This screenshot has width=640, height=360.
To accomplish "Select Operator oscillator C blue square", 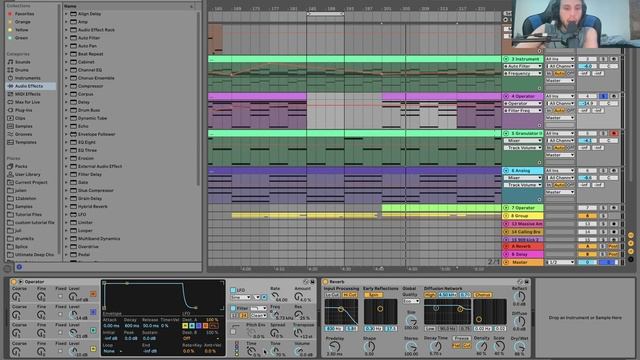I will click(93, 312).
